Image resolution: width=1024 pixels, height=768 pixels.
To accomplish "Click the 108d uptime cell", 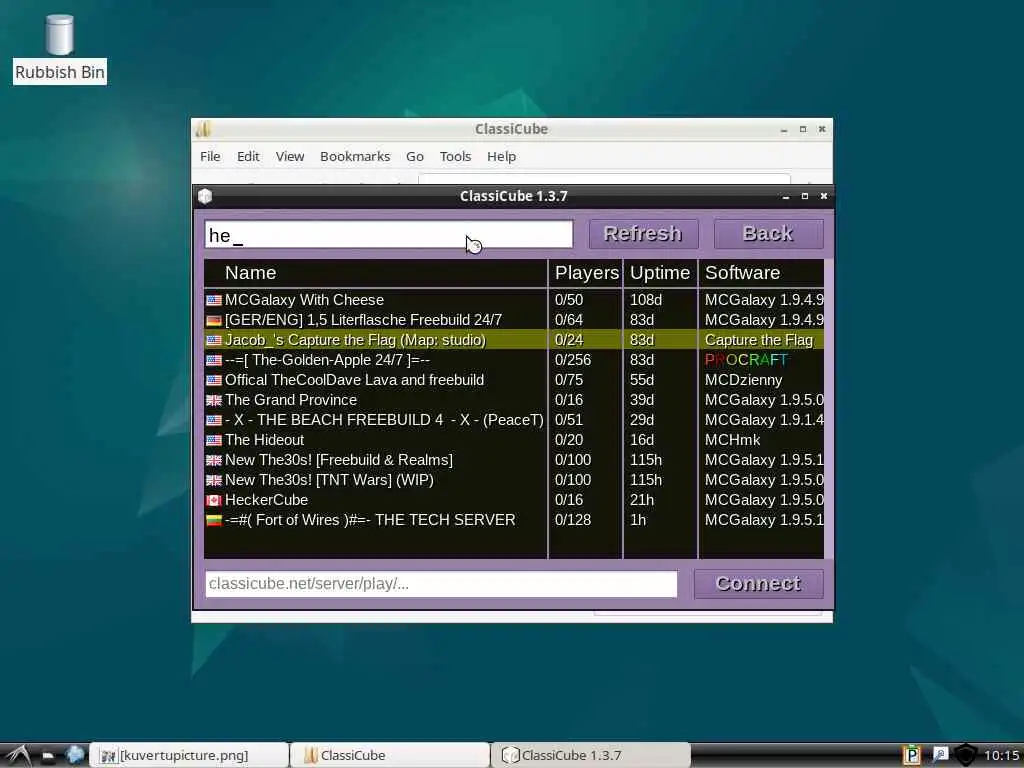I will [x=646, y=300].
